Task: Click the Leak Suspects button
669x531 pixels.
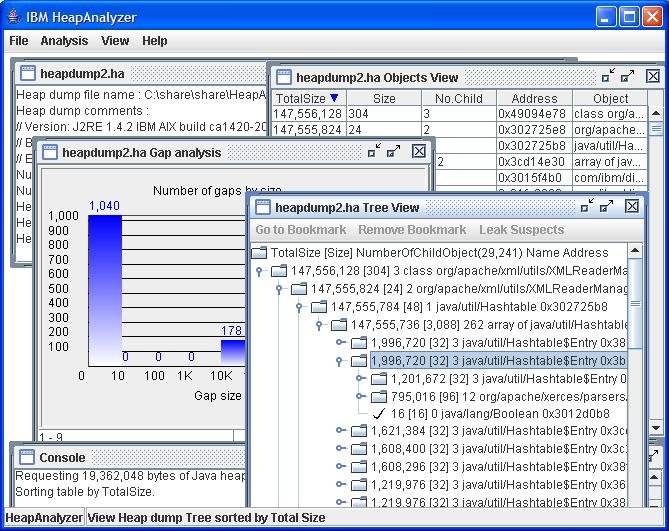Action: (x=521, y=230)
